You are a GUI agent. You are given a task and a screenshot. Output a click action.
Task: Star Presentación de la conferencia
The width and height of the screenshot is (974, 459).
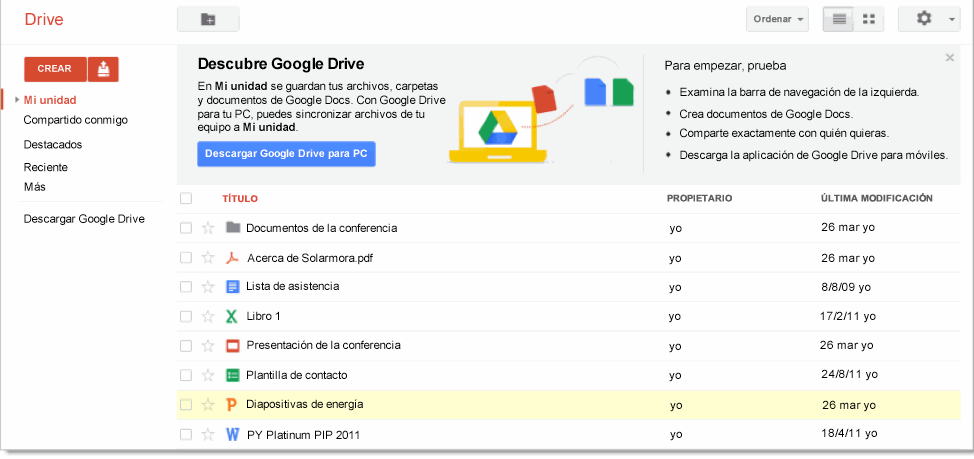click(208, 345)
